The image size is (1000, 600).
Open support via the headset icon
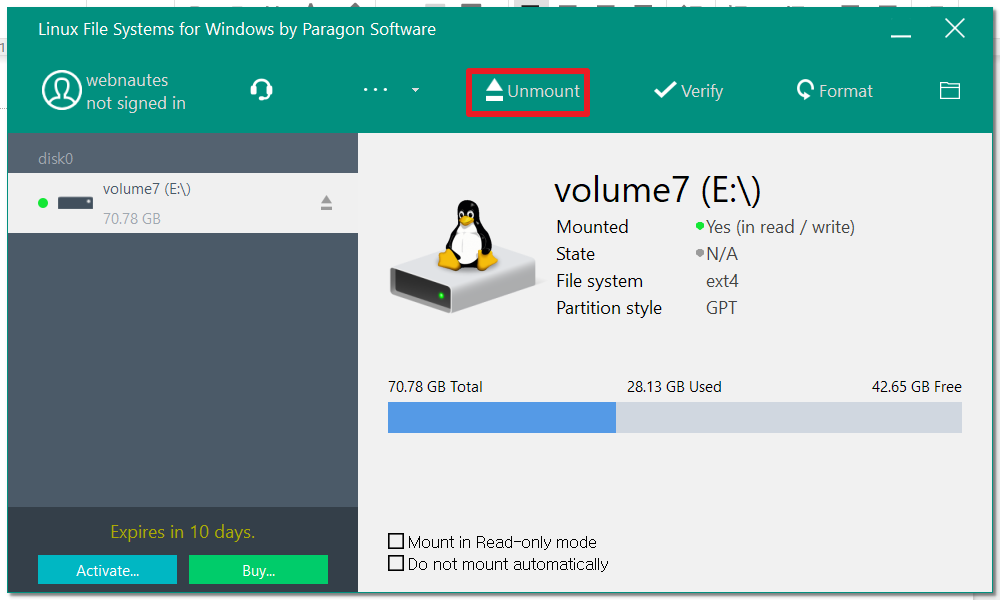click(x=261, y=90)
